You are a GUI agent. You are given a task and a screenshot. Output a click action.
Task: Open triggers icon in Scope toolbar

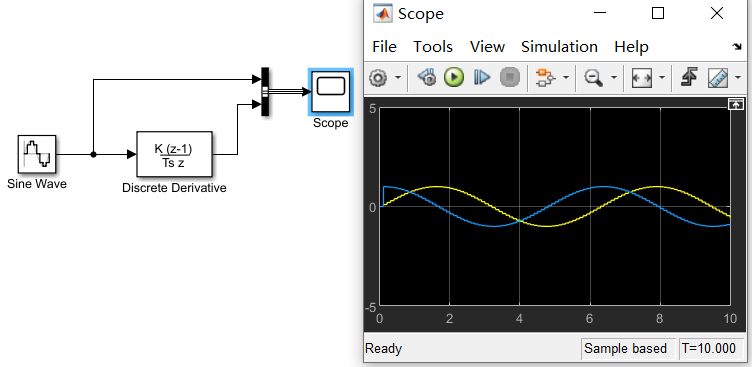point(689,77)
